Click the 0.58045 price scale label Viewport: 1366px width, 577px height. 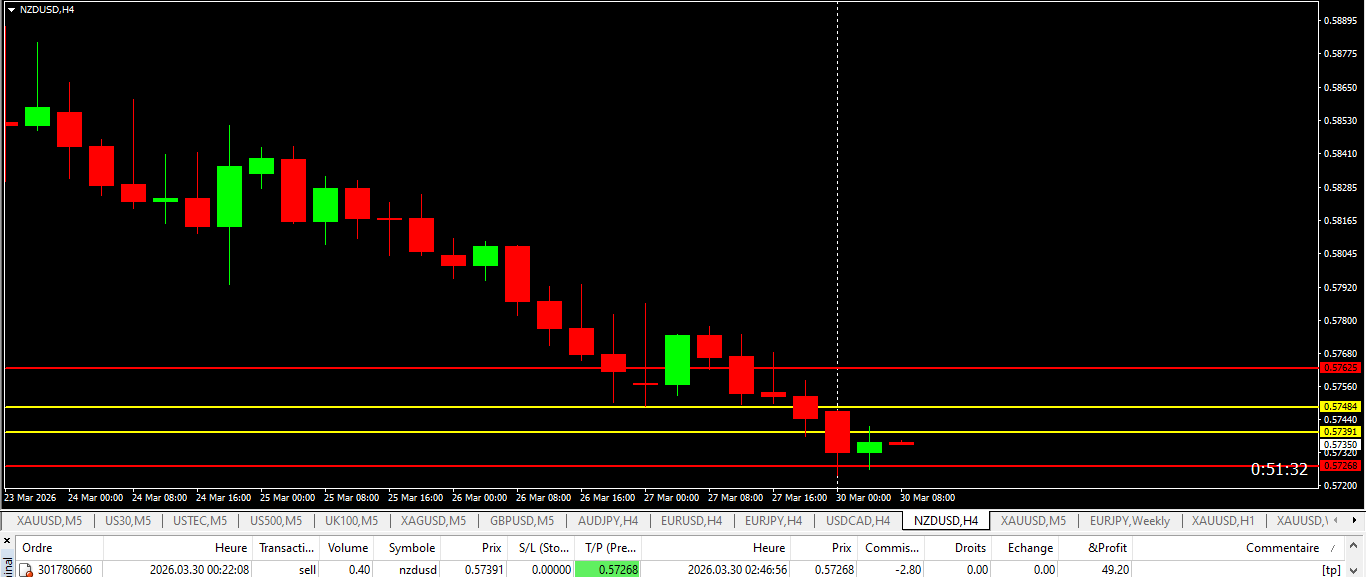click(x=1342, y=254)
